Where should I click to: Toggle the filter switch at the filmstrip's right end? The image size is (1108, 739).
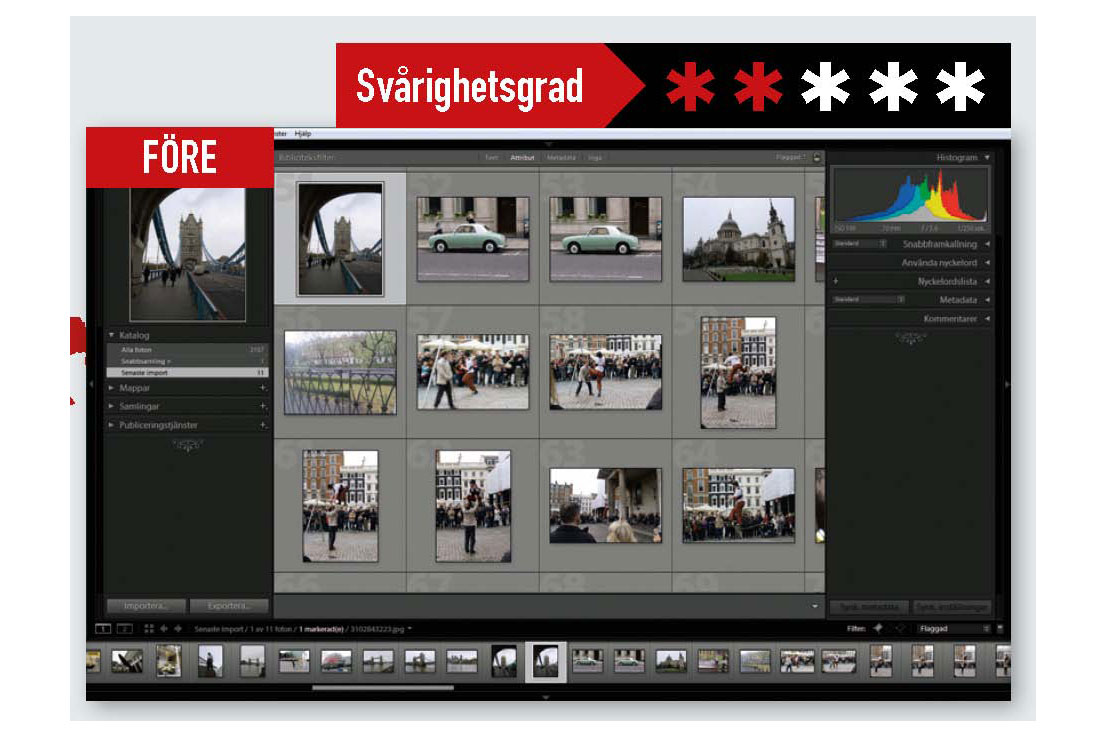coord(999,629)
